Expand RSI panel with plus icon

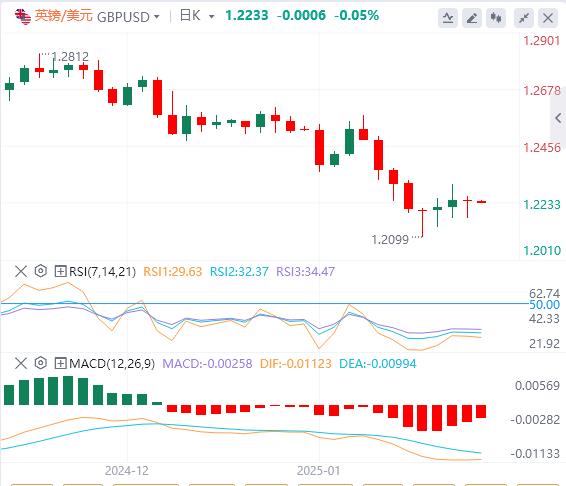60,271
